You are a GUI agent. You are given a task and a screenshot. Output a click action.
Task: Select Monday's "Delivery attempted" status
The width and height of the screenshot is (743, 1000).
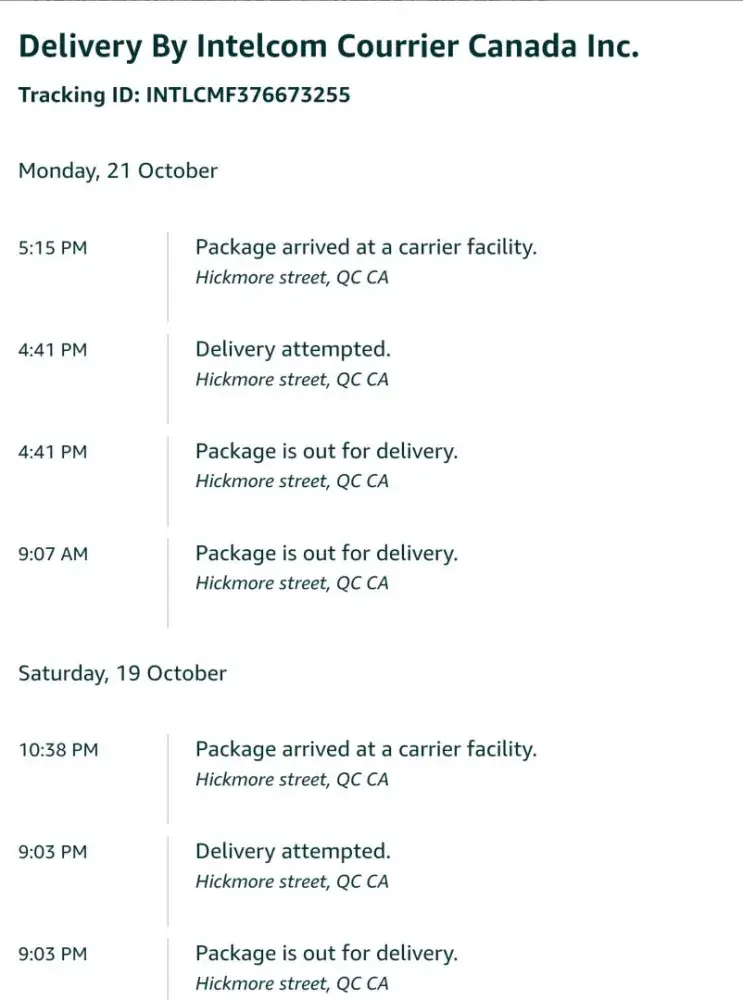292,349
